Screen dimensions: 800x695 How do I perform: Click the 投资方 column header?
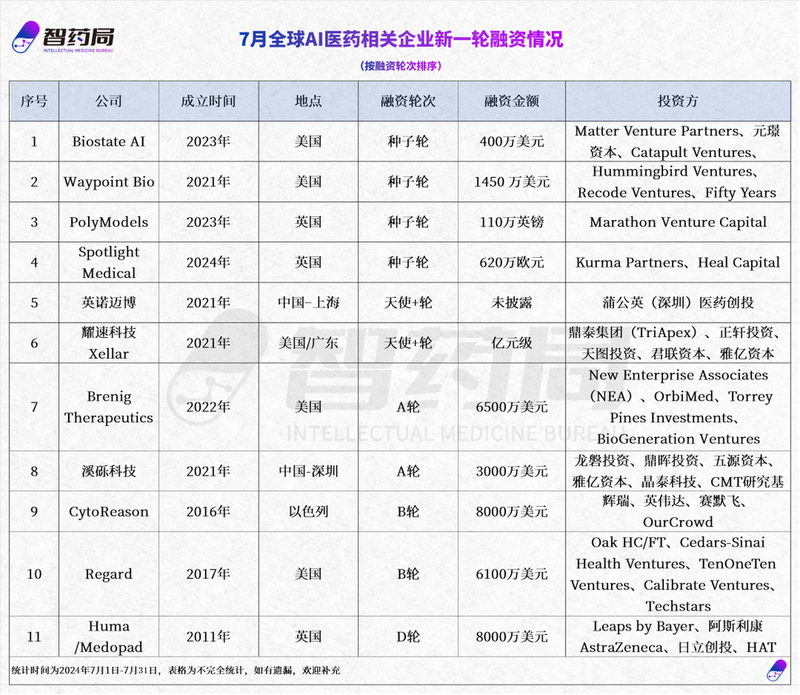(x=678, y=101)
